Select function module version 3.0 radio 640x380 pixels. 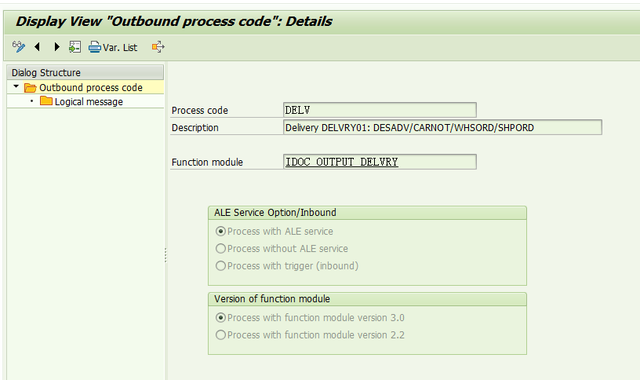click(220, 318)
